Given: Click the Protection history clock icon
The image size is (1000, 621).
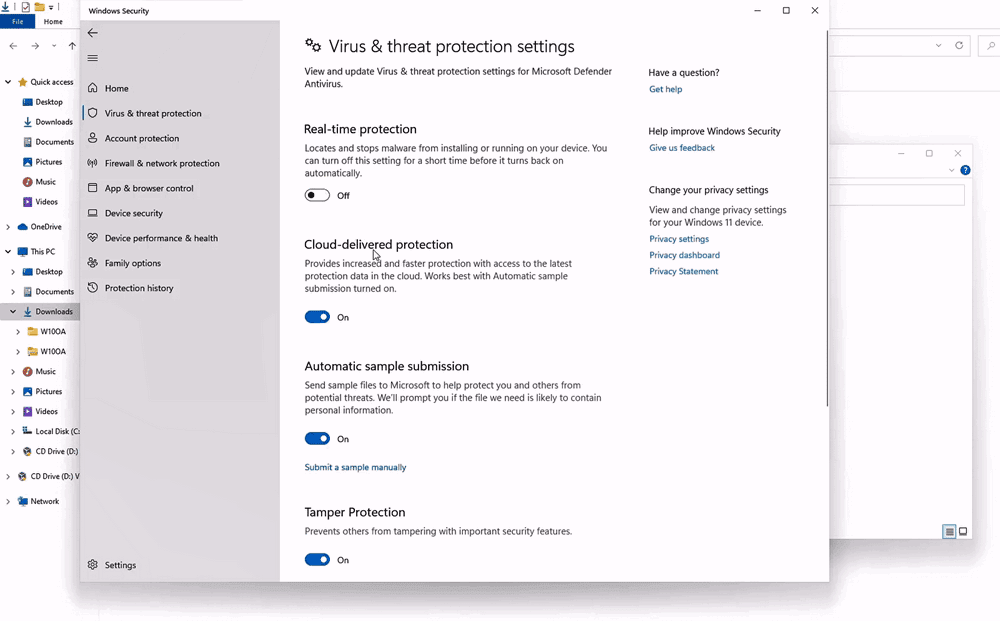Looking at the screenshot, I should [x=92, y=287].
